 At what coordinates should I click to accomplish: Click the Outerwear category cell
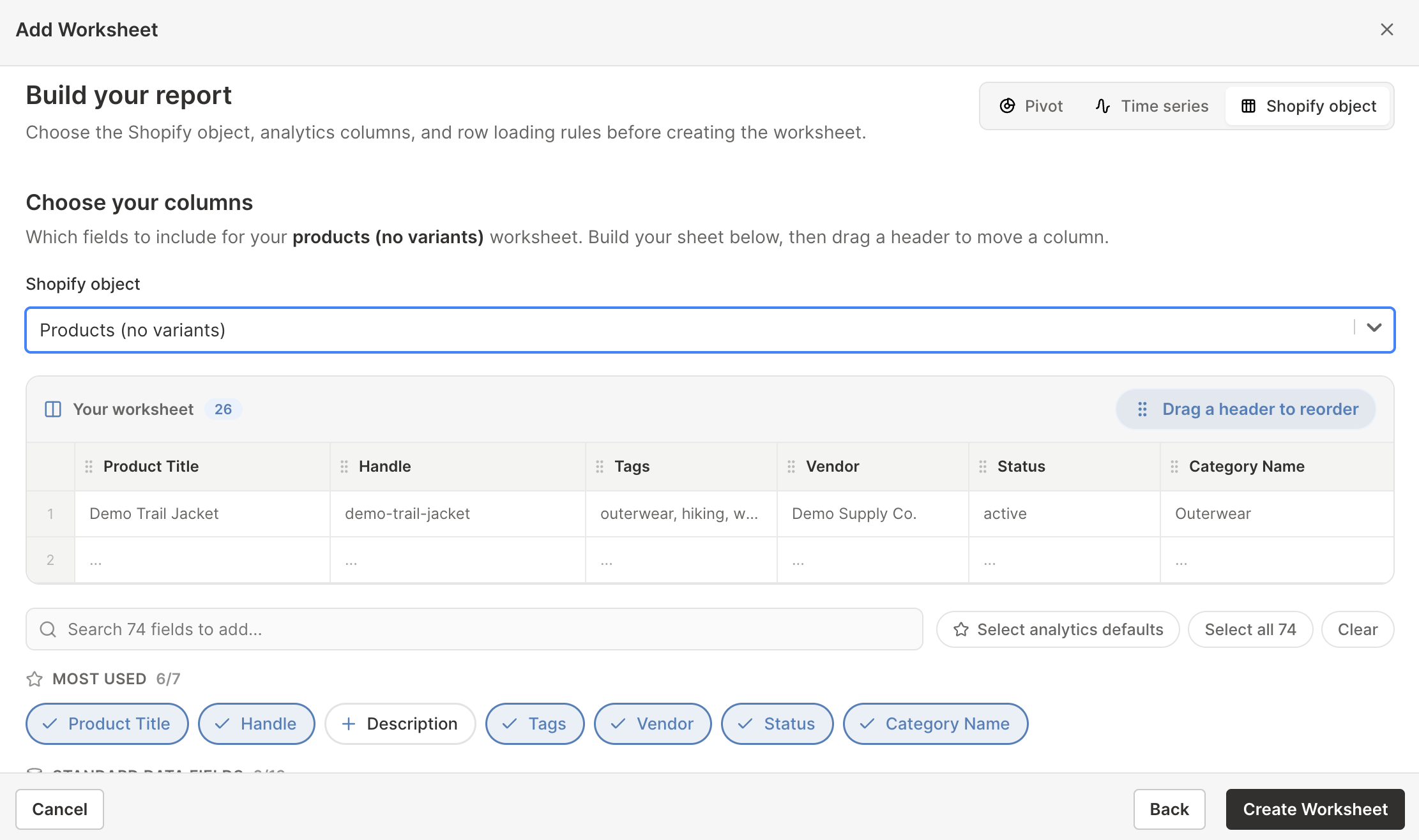click(1277, 514)
